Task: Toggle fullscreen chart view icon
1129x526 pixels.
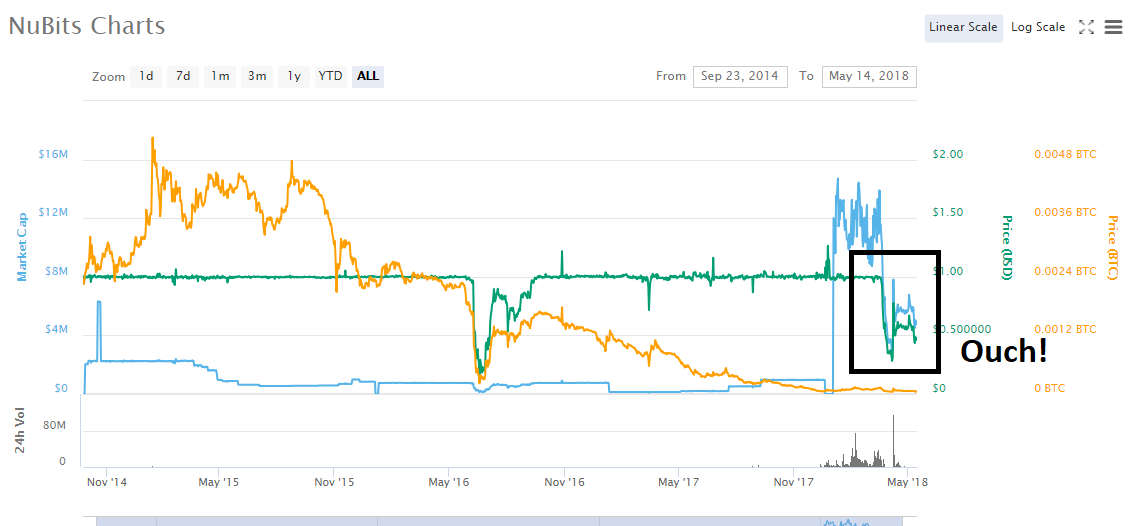Action: click(x=1087, y=27)
